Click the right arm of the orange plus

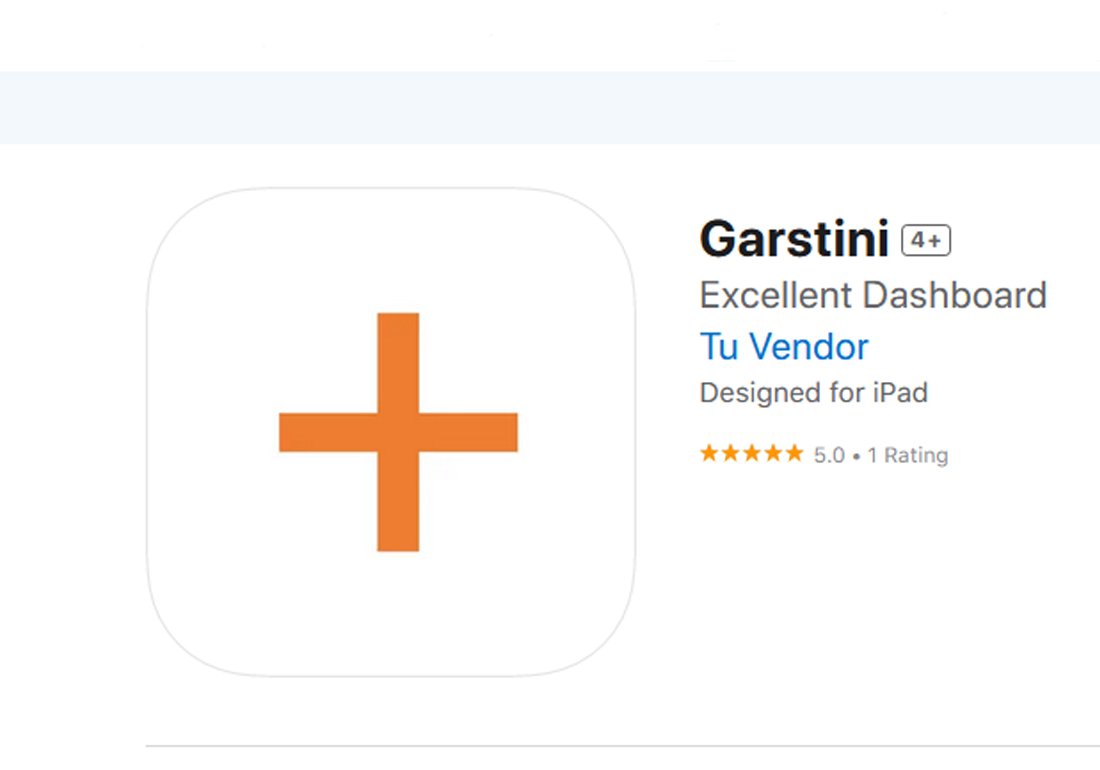click(x=469, y=432)
